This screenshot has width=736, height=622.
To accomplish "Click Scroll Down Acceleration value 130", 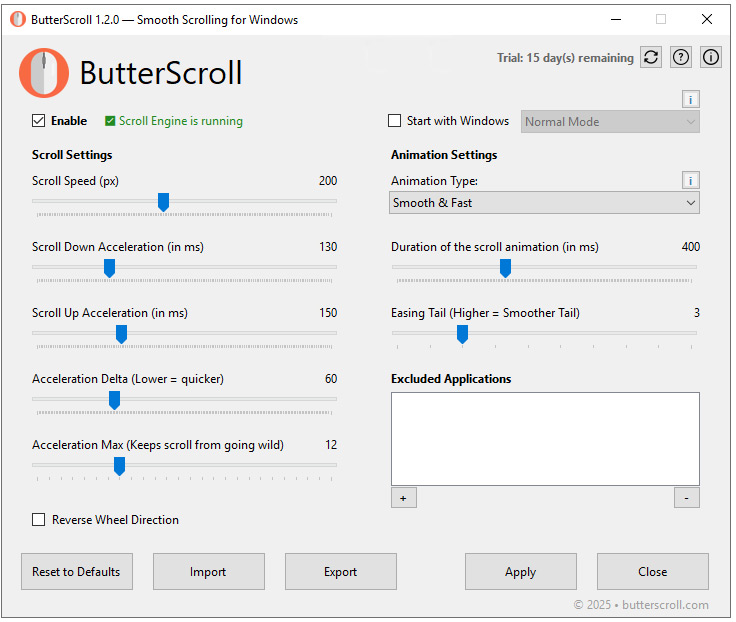I will tap(328, 247).
